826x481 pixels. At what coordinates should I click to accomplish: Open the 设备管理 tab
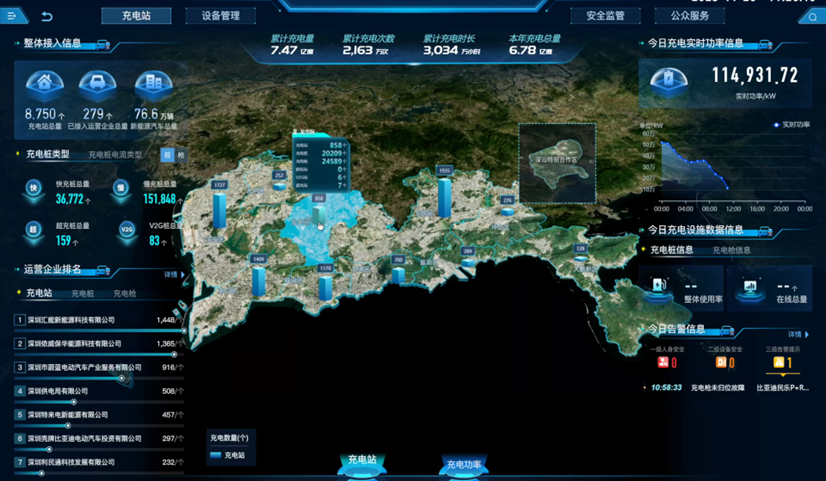[220, 16]
